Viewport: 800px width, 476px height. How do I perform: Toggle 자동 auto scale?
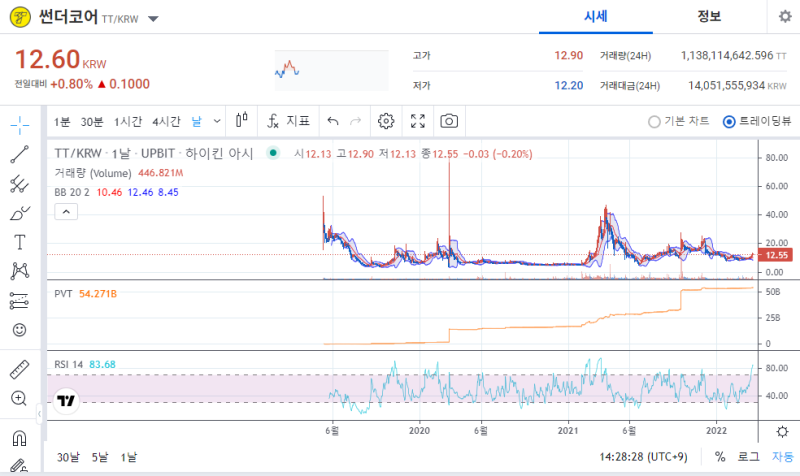783,457
